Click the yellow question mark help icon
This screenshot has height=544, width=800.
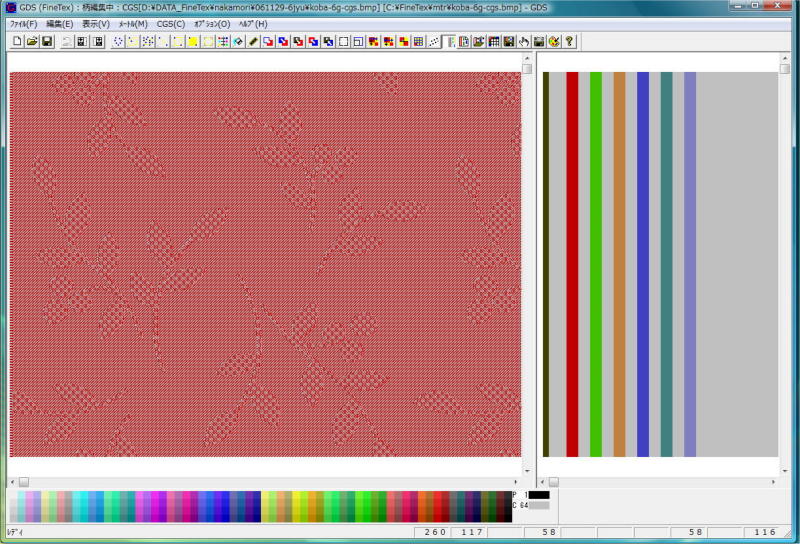[569, 41]
